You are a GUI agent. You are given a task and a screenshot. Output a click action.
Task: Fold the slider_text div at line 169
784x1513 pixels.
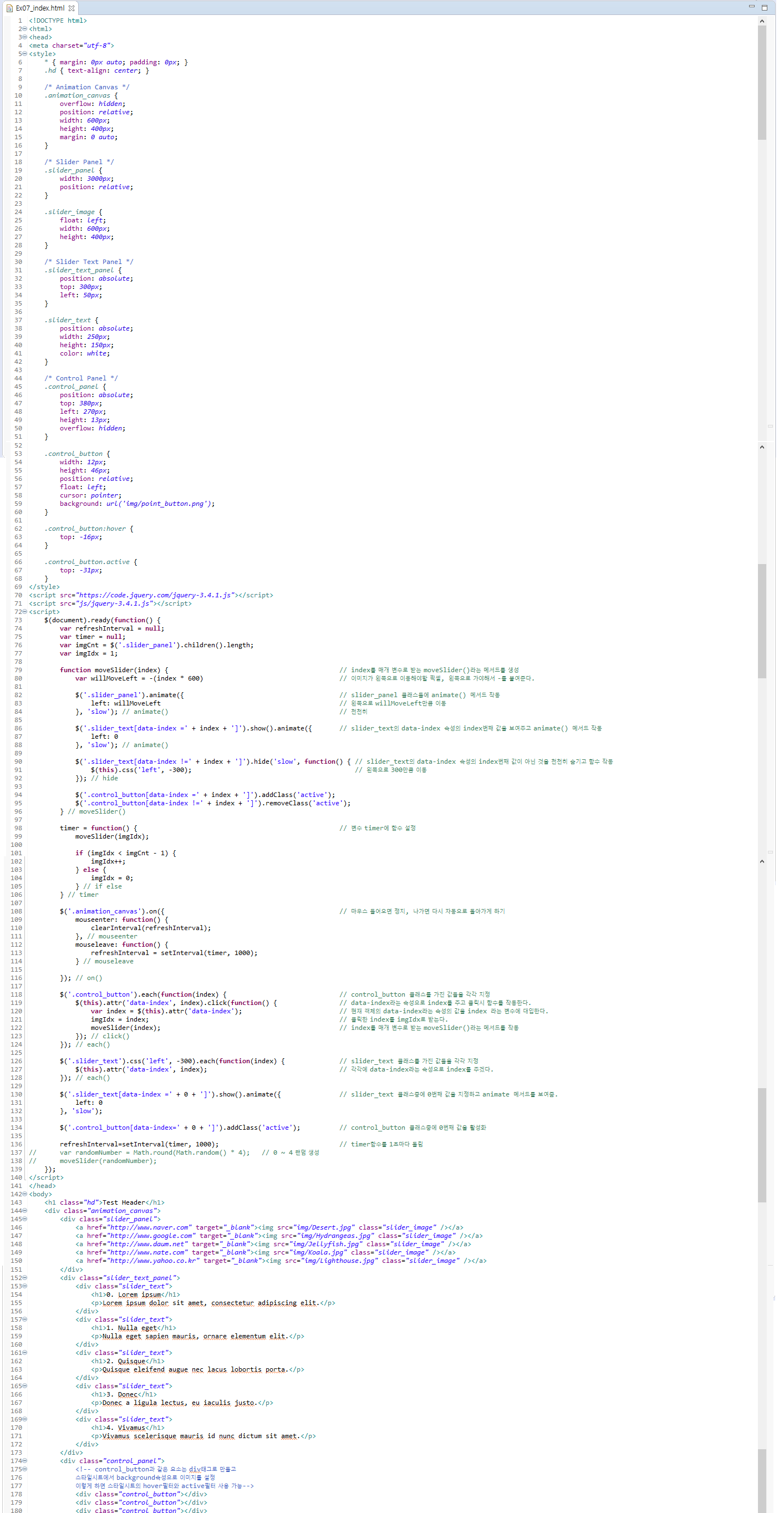(x=24, y=1419)
